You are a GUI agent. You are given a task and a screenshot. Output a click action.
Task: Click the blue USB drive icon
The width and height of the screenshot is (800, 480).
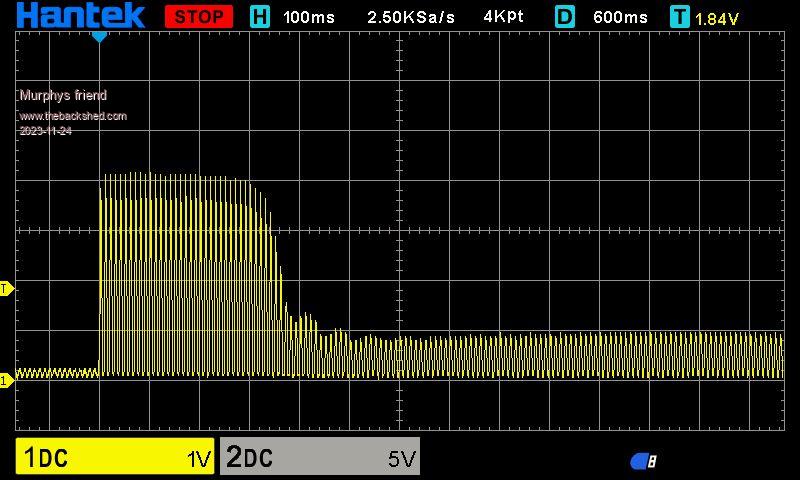643,461
